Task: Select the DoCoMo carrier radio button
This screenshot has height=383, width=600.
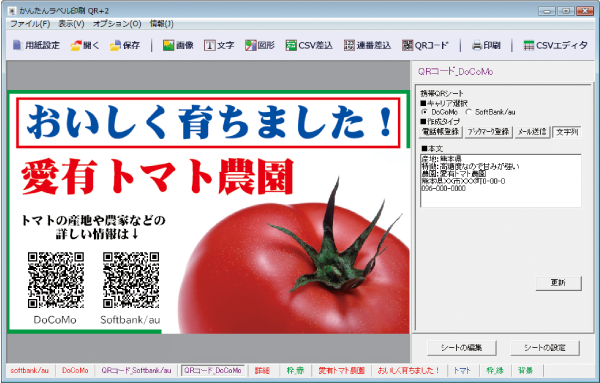Action: coord(424,112)
